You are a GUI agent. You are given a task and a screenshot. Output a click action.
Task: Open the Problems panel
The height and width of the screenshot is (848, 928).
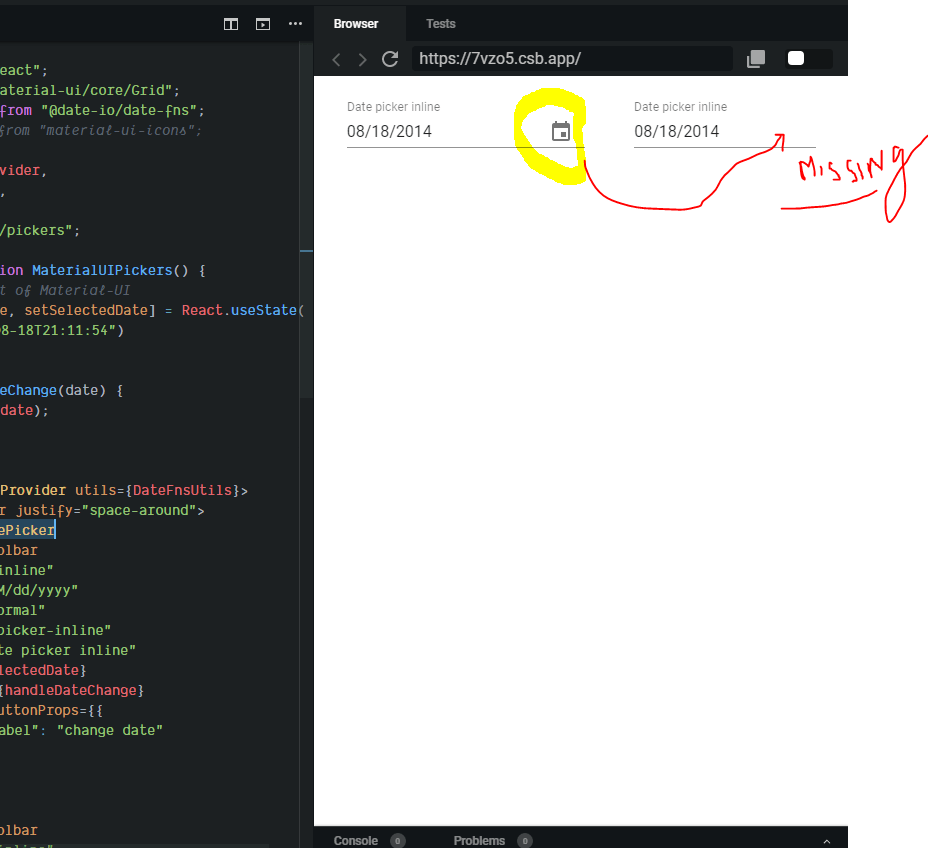click(x=479, y=840)
